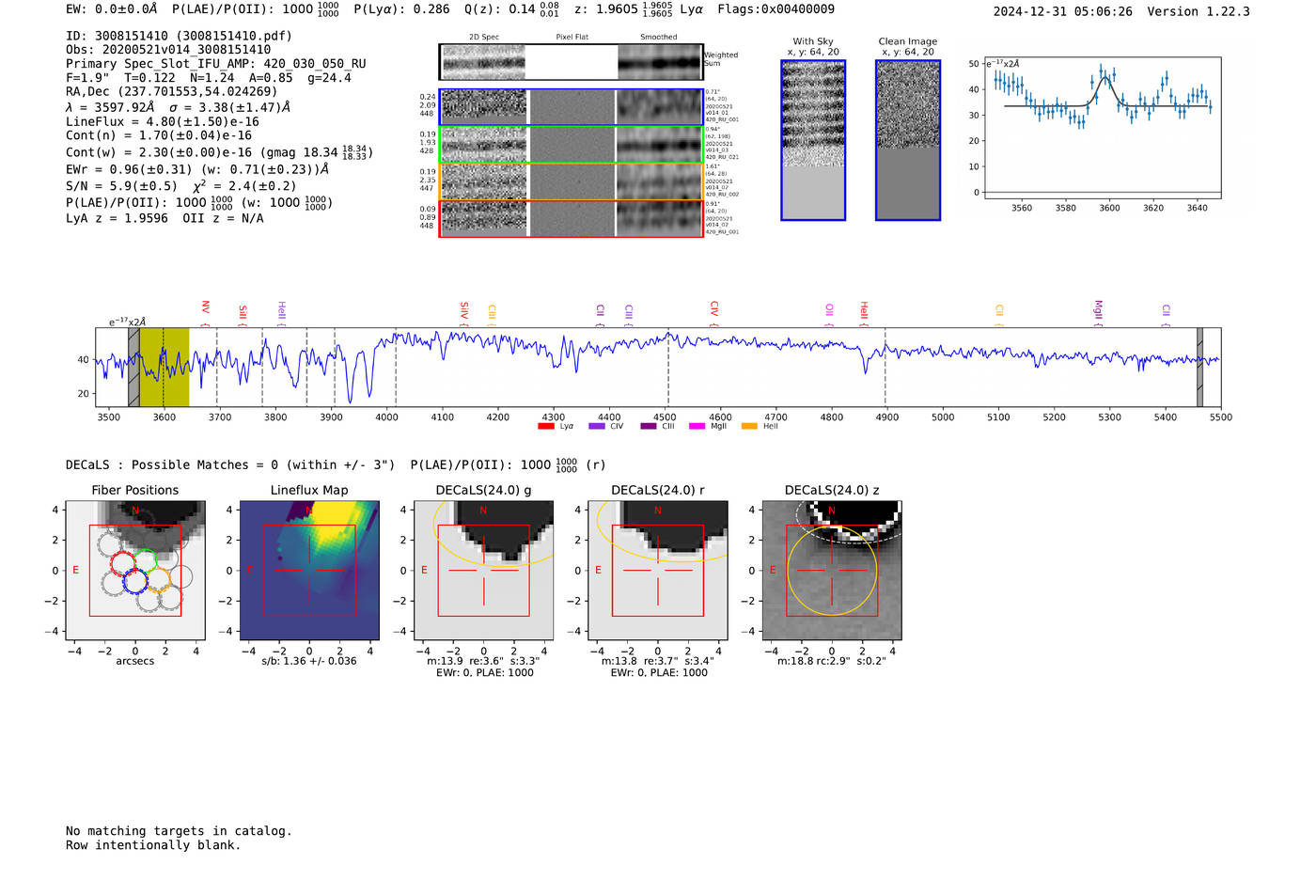This screenshot has width=1316, height=896.
Task: Click the Cont(n) = 1.70(±0.04)e-16 value
Action: [x=159, y=135]
